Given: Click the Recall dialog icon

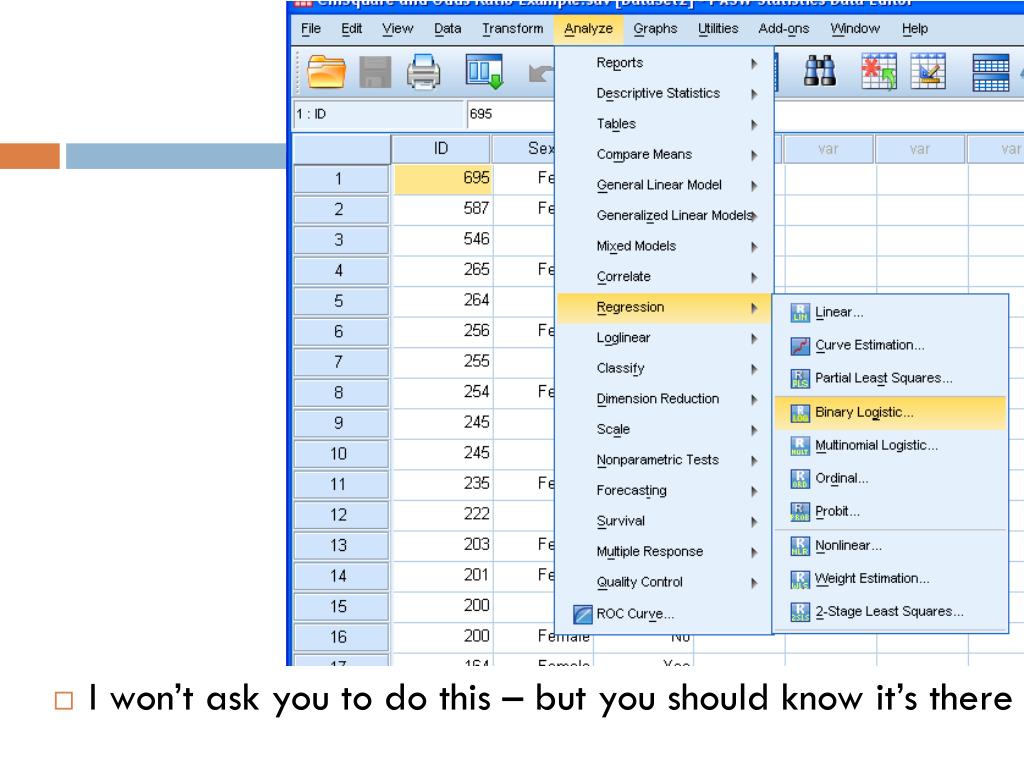Looking at the screenshot, I should pos(484,72).
